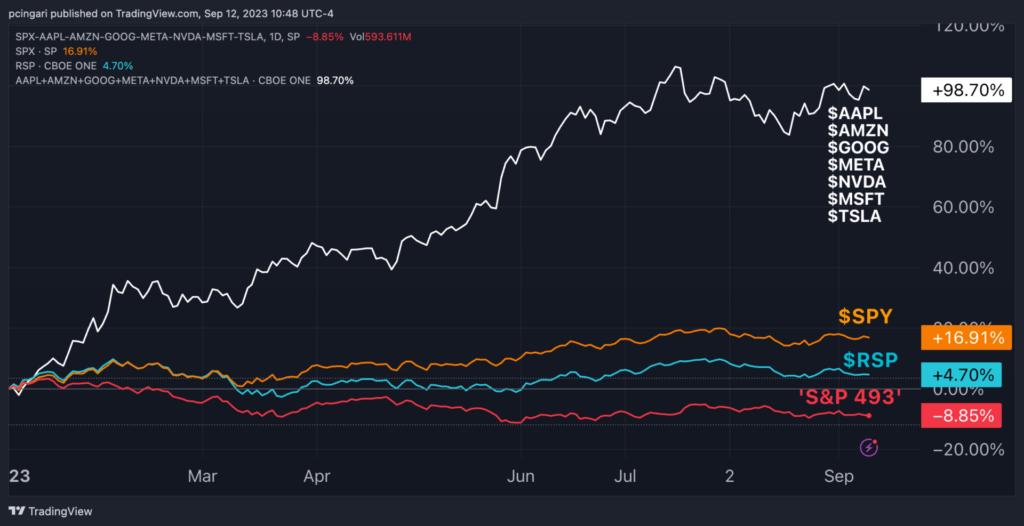Click the $GOOG text label
This screenshot has height=526, width=1024.
(858, 147)
